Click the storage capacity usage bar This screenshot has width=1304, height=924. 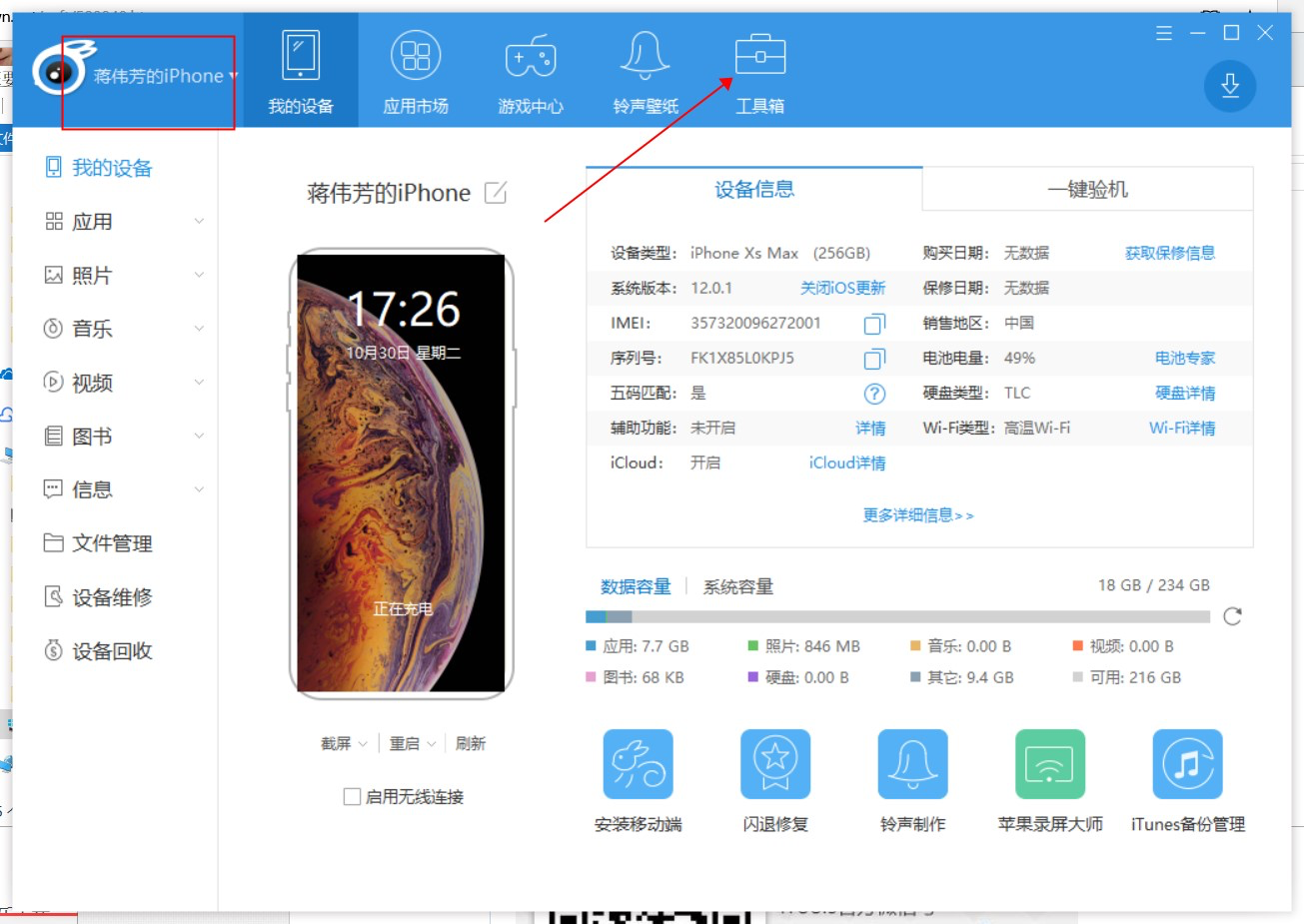pyautogui.click(x=897, y=616)
